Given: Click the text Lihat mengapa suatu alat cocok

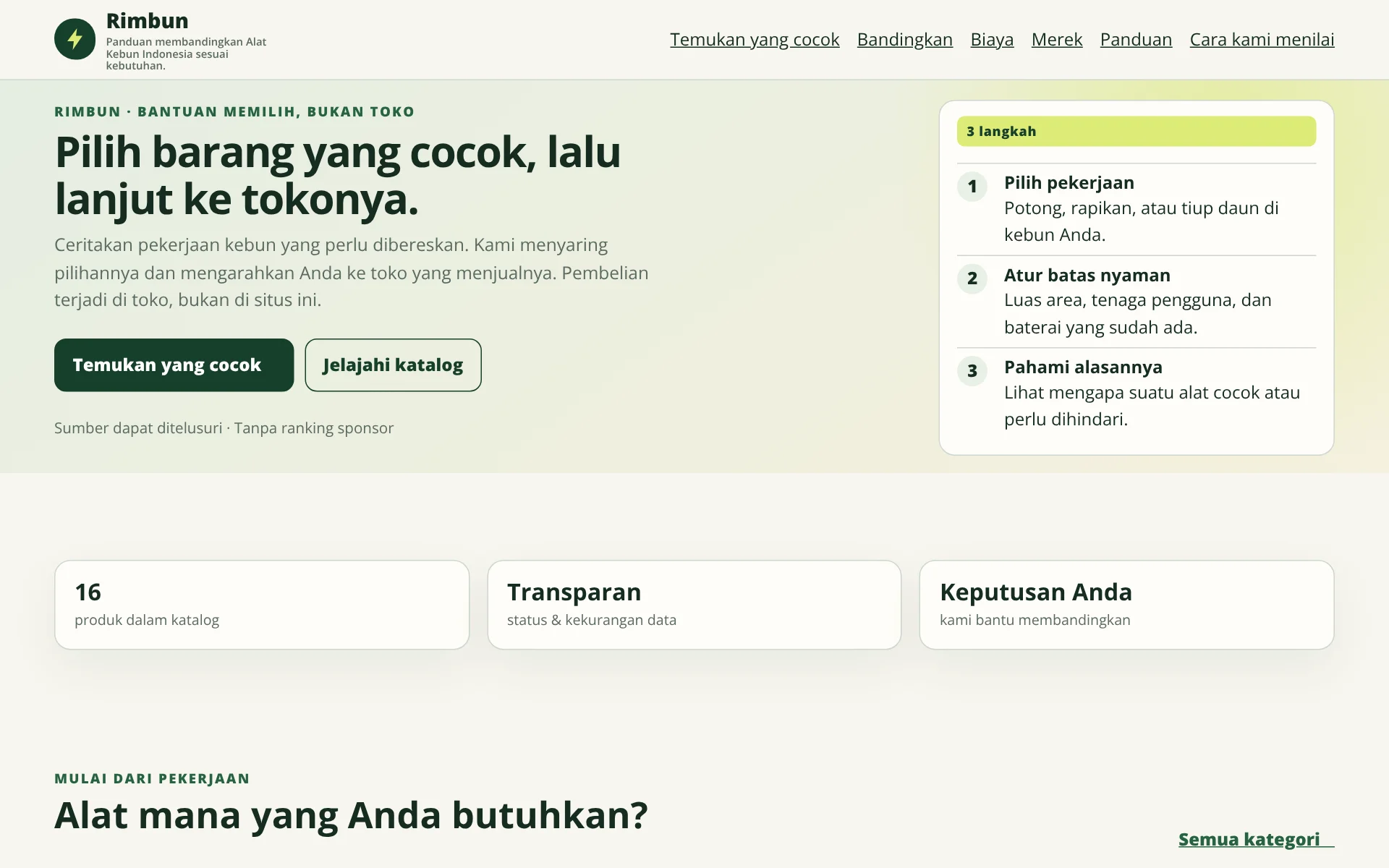Looking at the screenshot, I should point(1152,406).
